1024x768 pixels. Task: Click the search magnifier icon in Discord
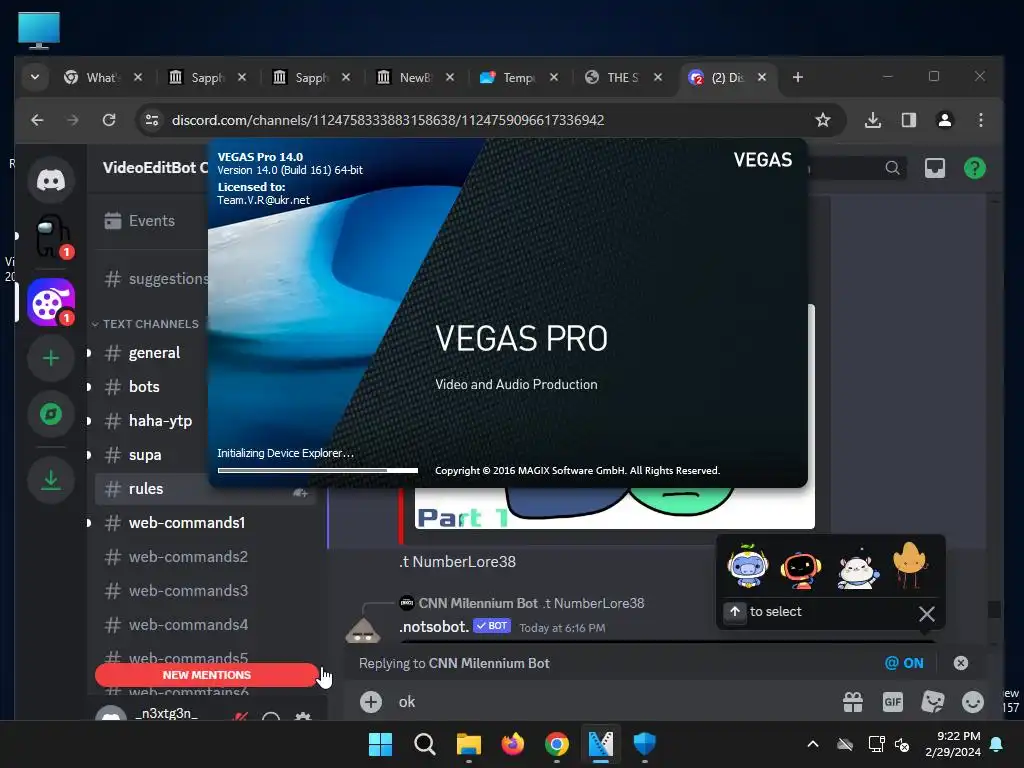[892, 168]
